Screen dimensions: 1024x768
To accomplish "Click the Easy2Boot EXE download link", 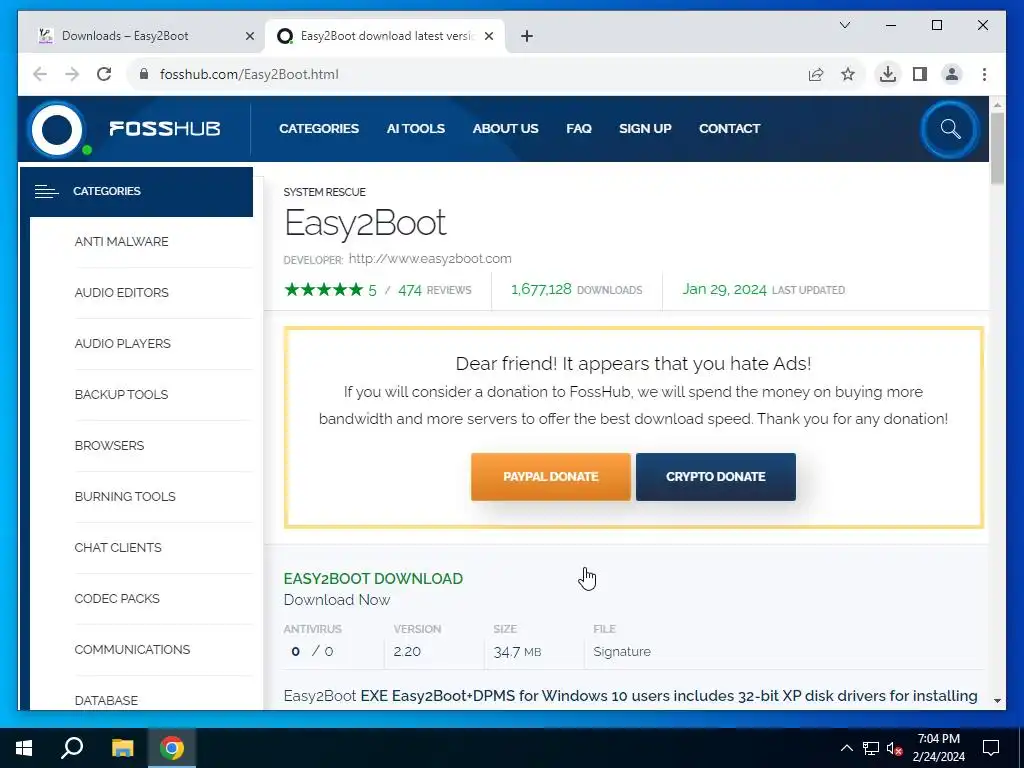I will pyautogui.click(x=630, y=696).
